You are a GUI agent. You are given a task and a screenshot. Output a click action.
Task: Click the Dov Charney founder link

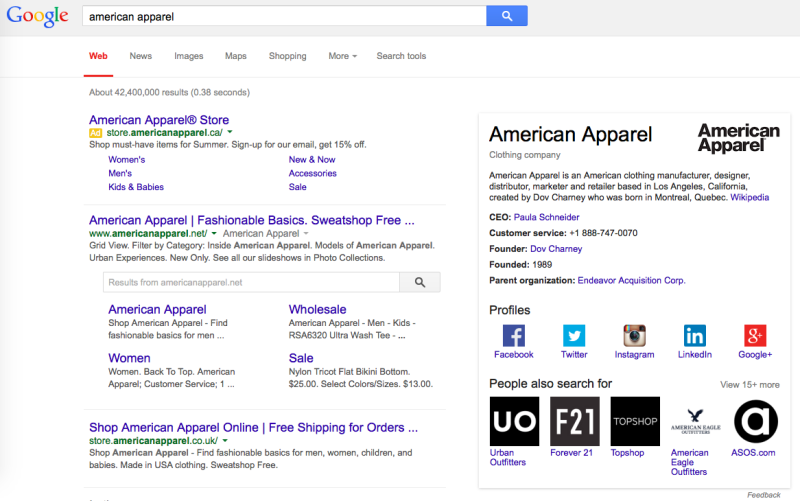pyautogui.click(x=556, y=249)
